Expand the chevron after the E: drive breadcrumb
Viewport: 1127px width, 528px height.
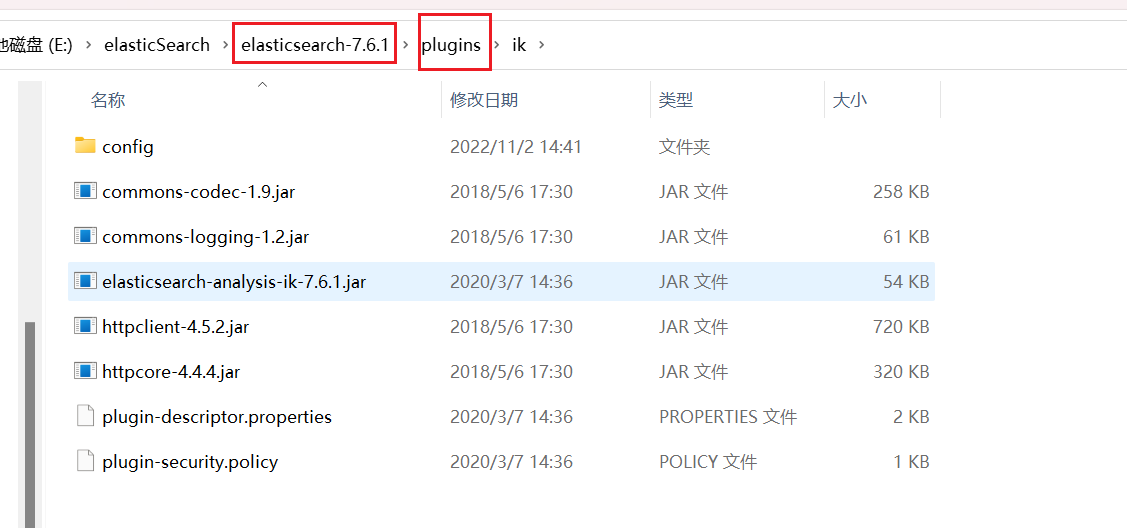point(88,45)
